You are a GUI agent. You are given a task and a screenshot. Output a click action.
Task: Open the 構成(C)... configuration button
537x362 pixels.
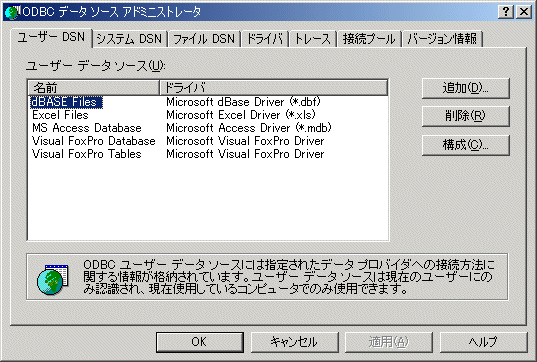click(466, 145)
